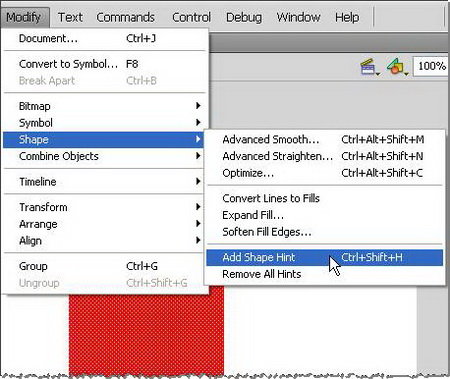Open the Debug menu
450x379 pixels.
(244, 17)
